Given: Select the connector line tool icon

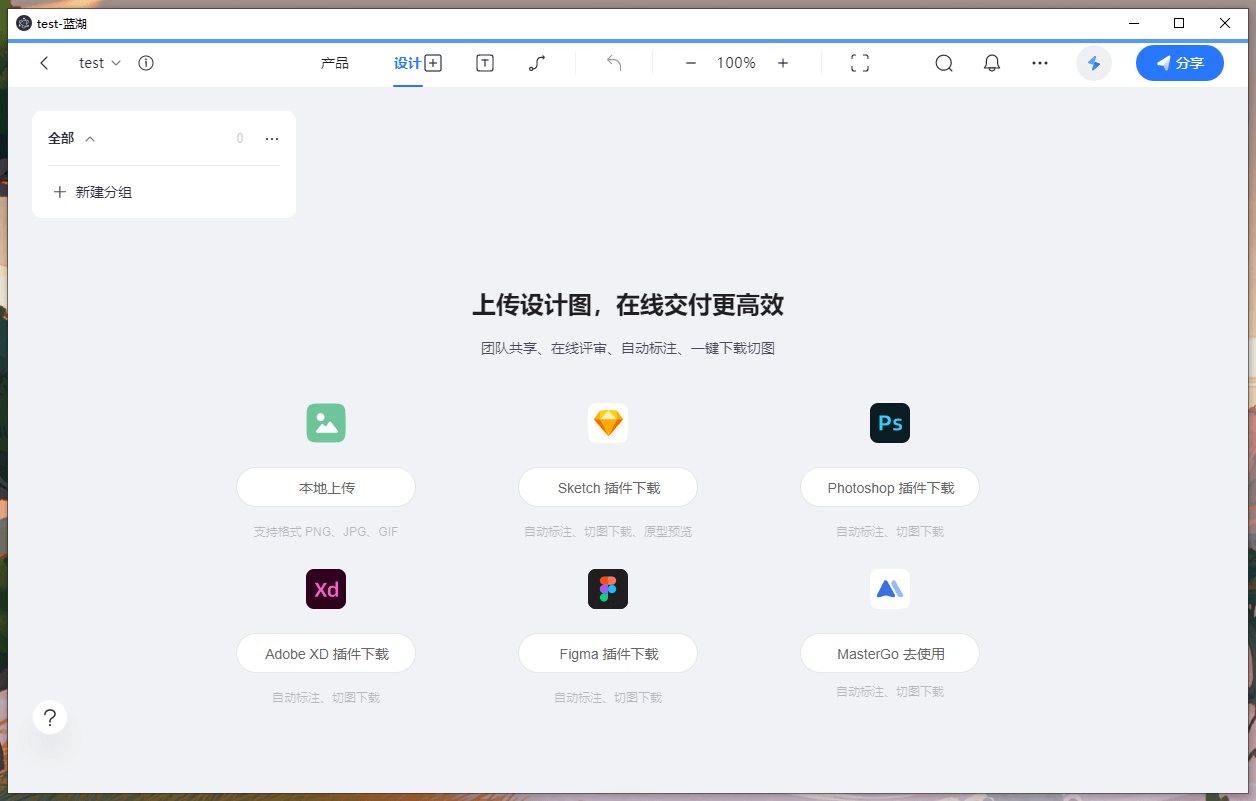Looking at the screenshot, I should pyautogui.click(x=537, y=63).
